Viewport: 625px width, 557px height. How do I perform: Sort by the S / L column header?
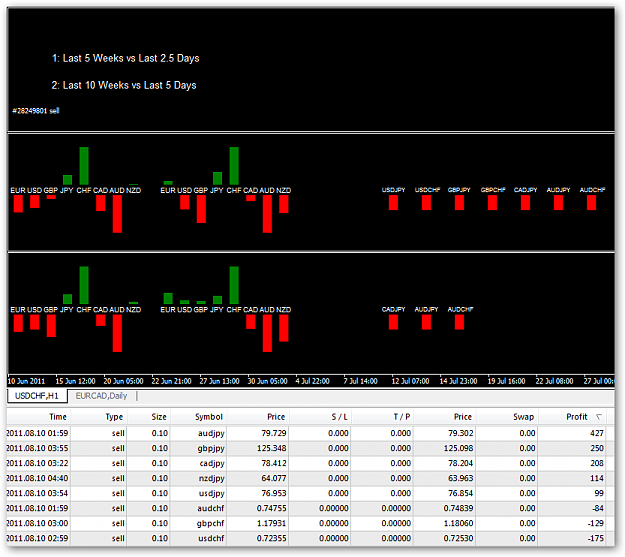(x=339, y=417)
